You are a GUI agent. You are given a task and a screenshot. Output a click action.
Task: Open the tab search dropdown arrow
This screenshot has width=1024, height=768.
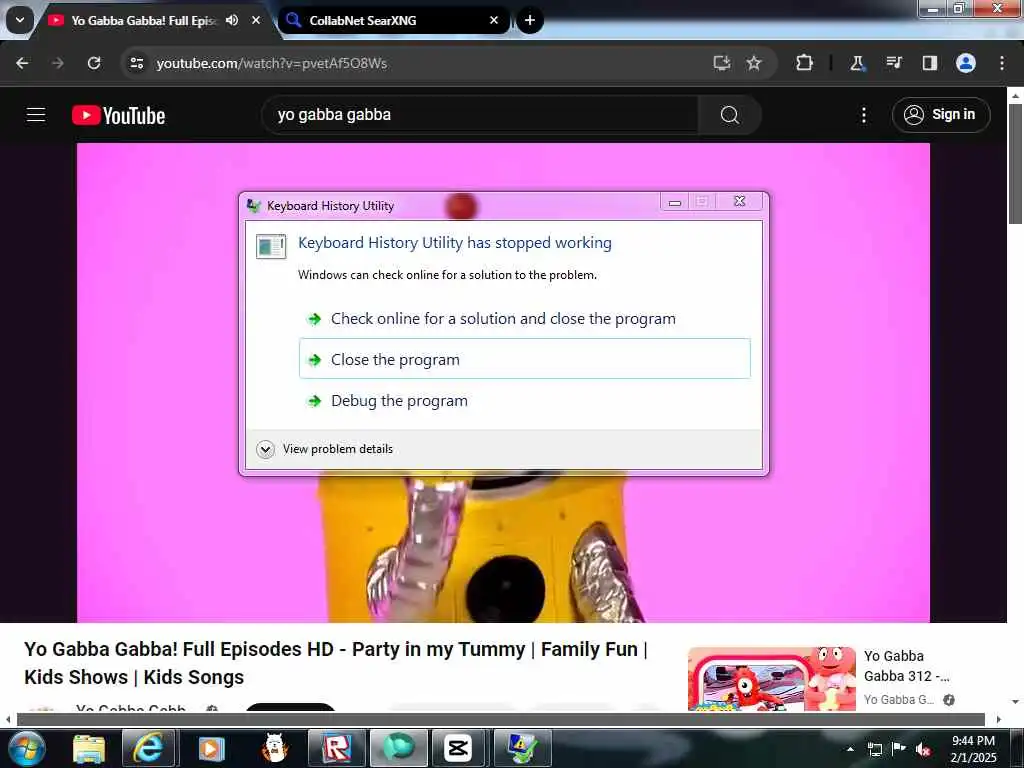[20, 20]
